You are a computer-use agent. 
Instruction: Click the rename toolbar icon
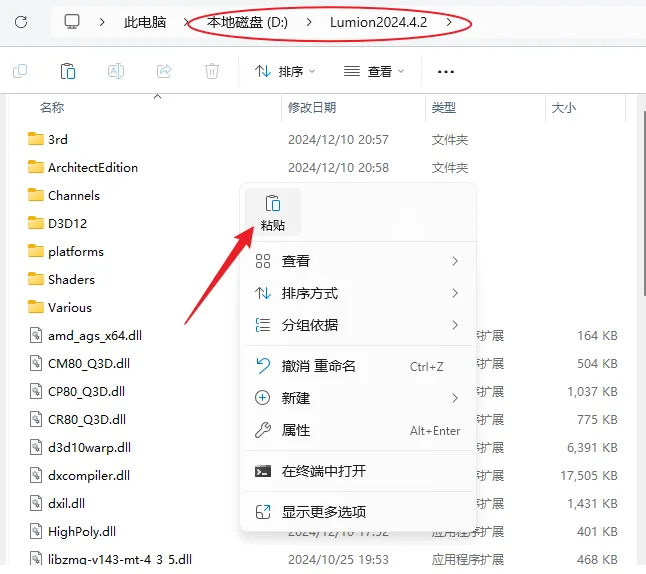tap(116, 71)
